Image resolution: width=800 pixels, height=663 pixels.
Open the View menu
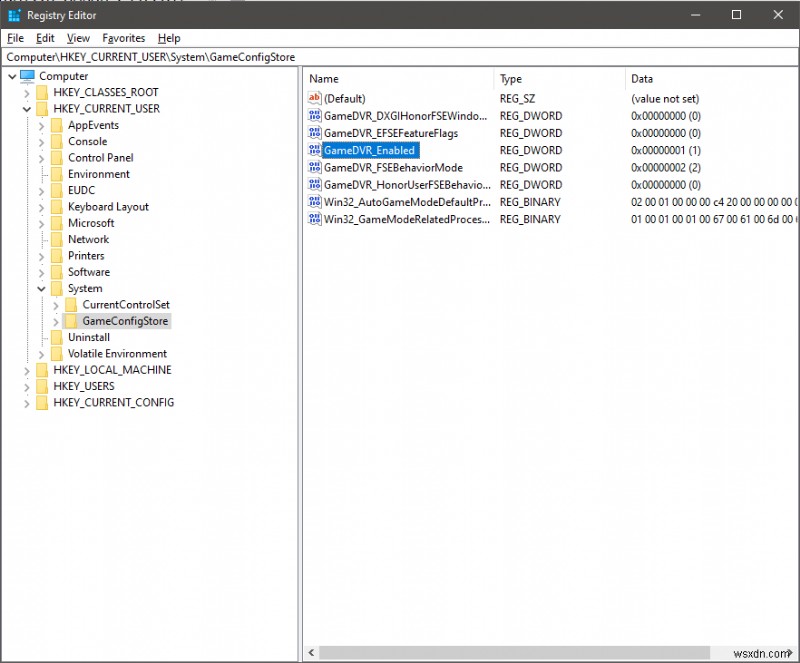[x=78, y=37]
